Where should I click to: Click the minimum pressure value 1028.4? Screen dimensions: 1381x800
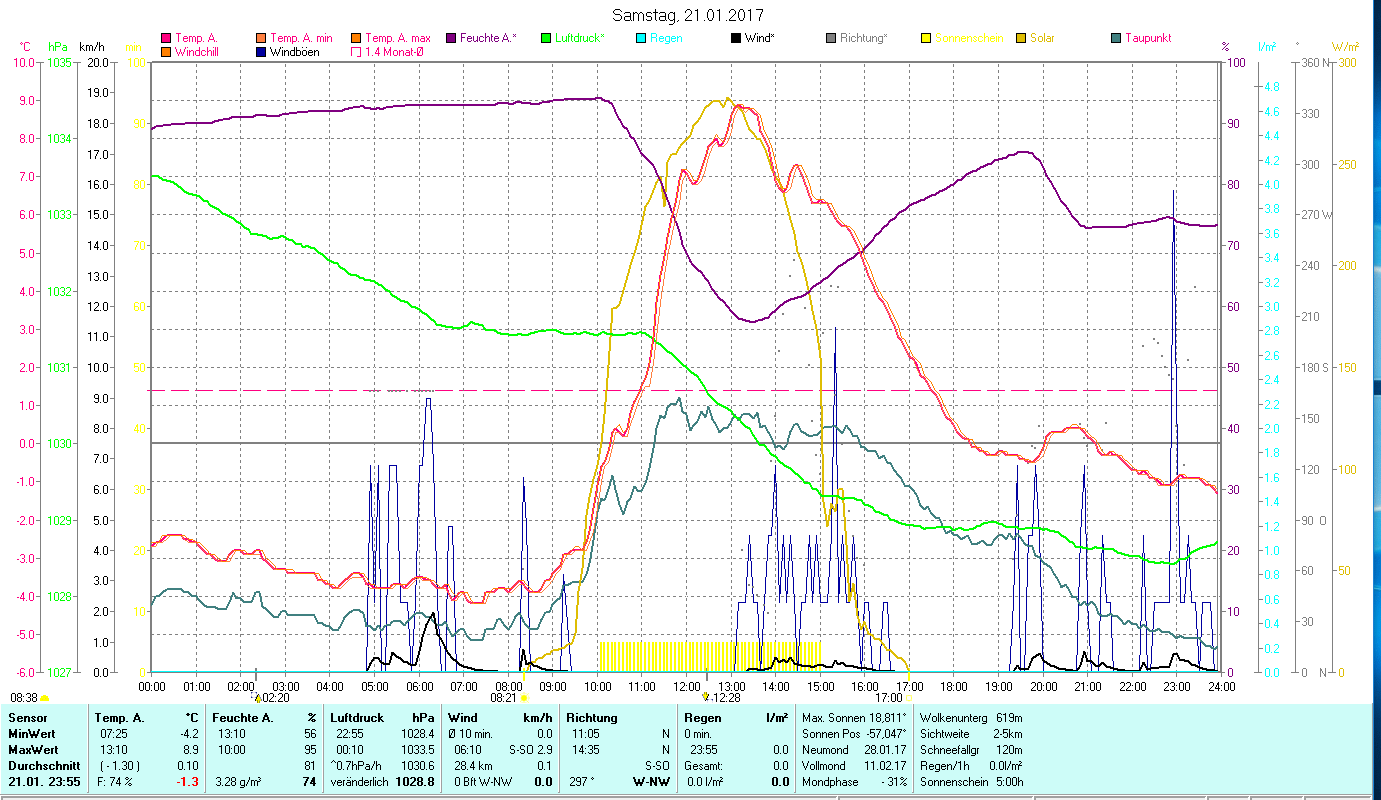pos(418,734)
